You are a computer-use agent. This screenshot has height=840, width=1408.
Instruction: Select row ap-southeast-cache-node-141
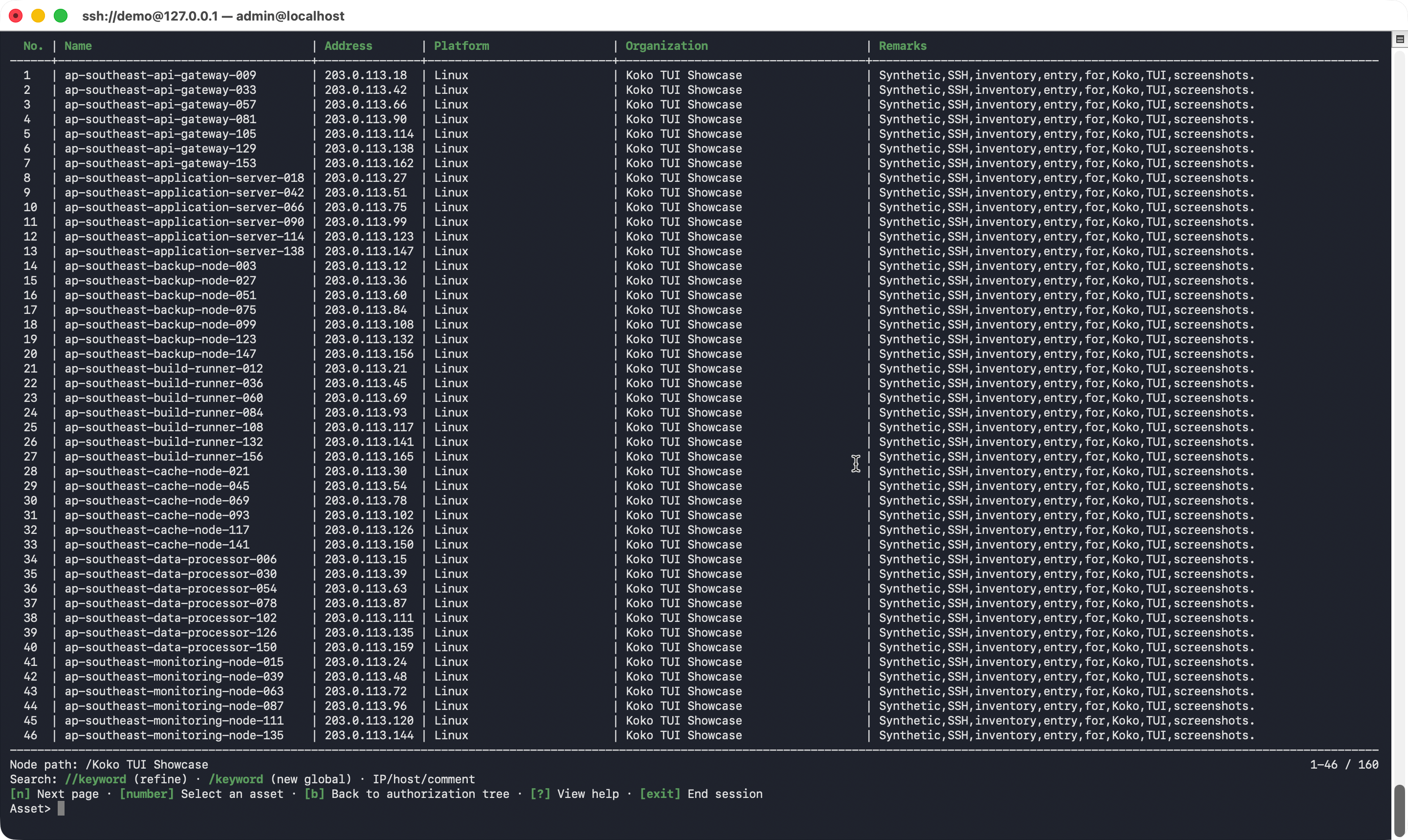[694, 545]
